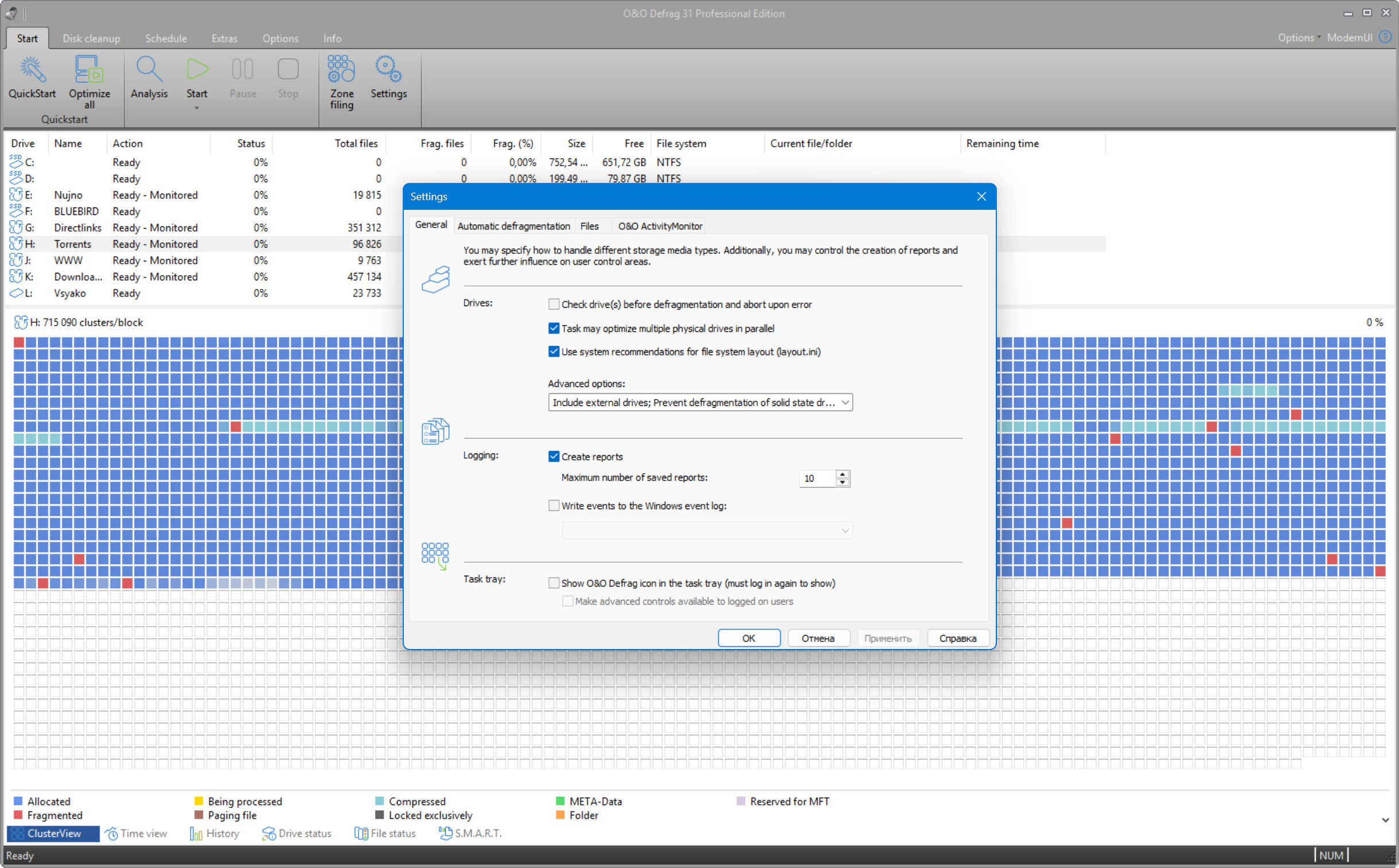Sort drives by Action column header
Screen dimensions: 1399x868
coord(127,143)
